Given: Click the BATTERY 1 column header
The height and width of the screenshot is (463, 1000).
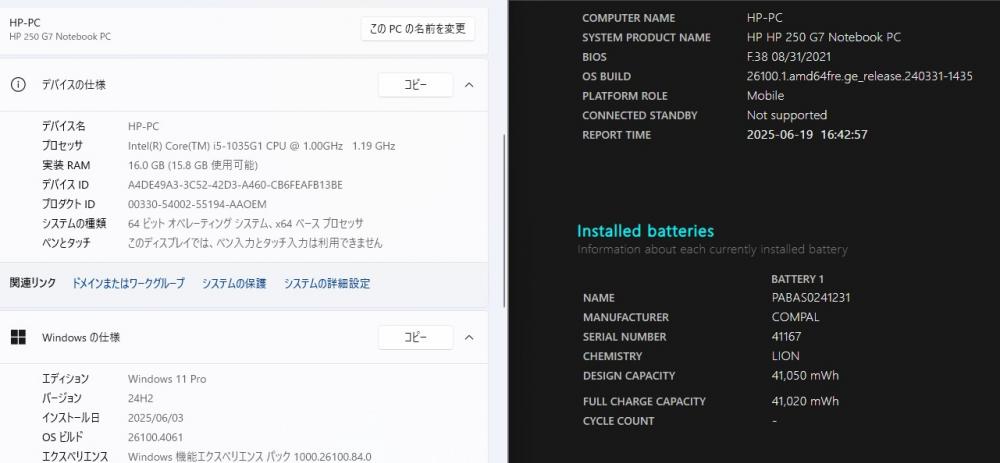Looking at the screenshot, I should click(x=798, y=279).
